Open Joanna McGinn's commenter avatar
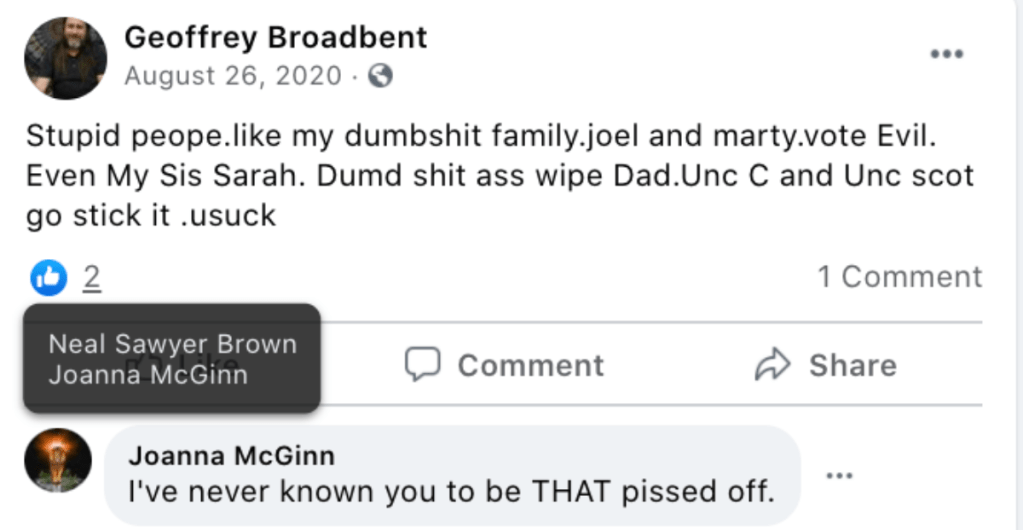This screenshot has width=1023, height=530. tap(58, 461)
